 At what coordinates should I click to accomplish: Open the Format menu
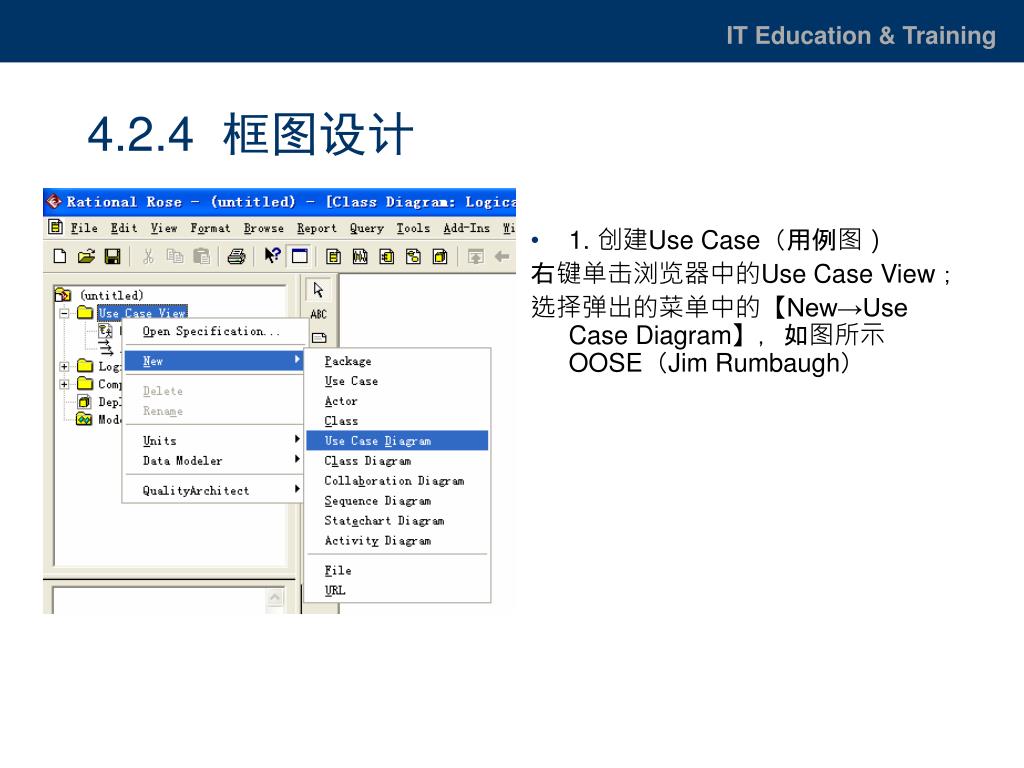[x=210, y=228]
